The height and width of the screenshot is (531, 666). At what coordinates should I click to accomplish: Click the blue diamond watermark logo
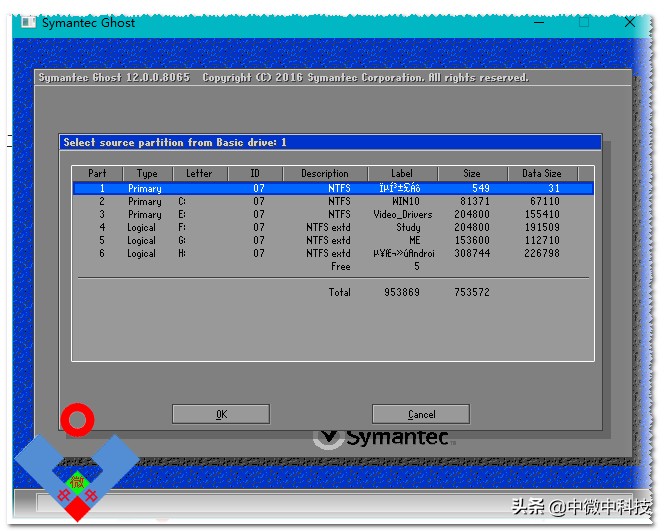[76, 477]
